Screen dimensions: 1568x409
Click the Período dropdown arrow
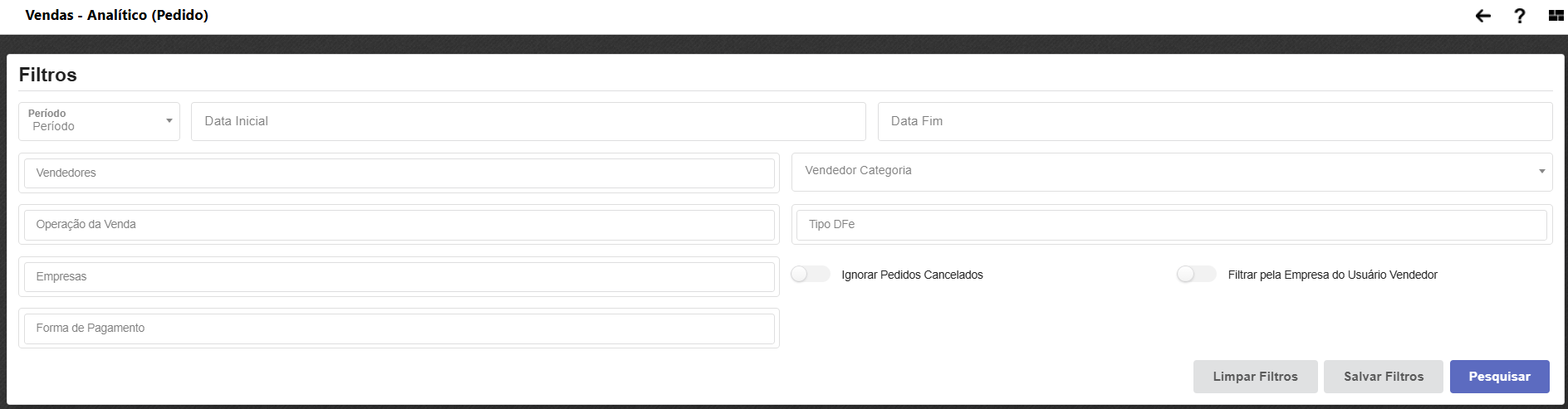[169, 121]
